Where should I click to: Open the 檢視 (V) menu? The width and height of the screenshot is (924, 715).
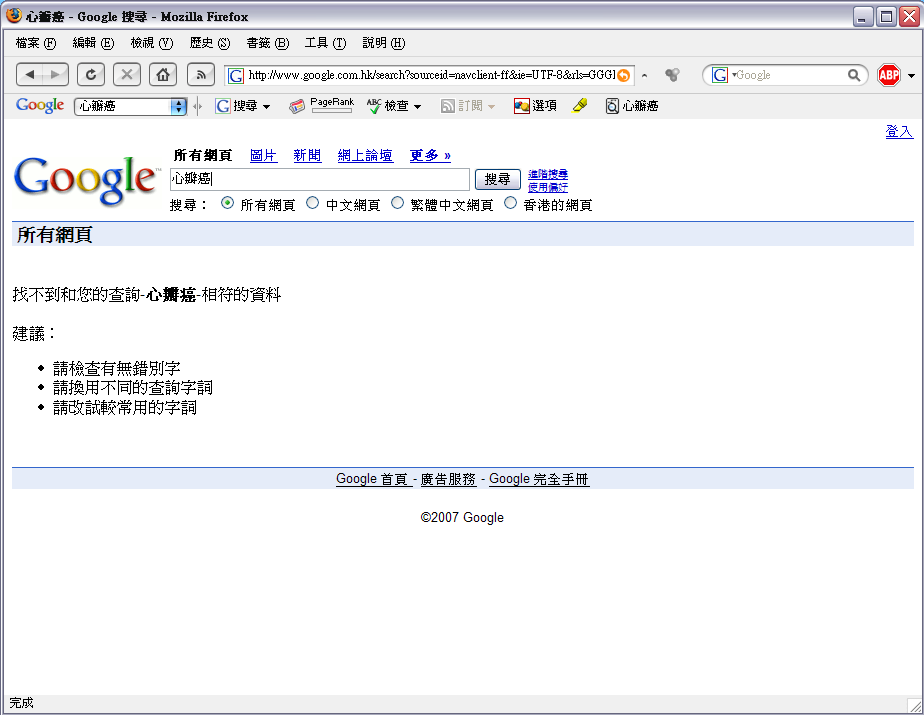click(151, 43)
